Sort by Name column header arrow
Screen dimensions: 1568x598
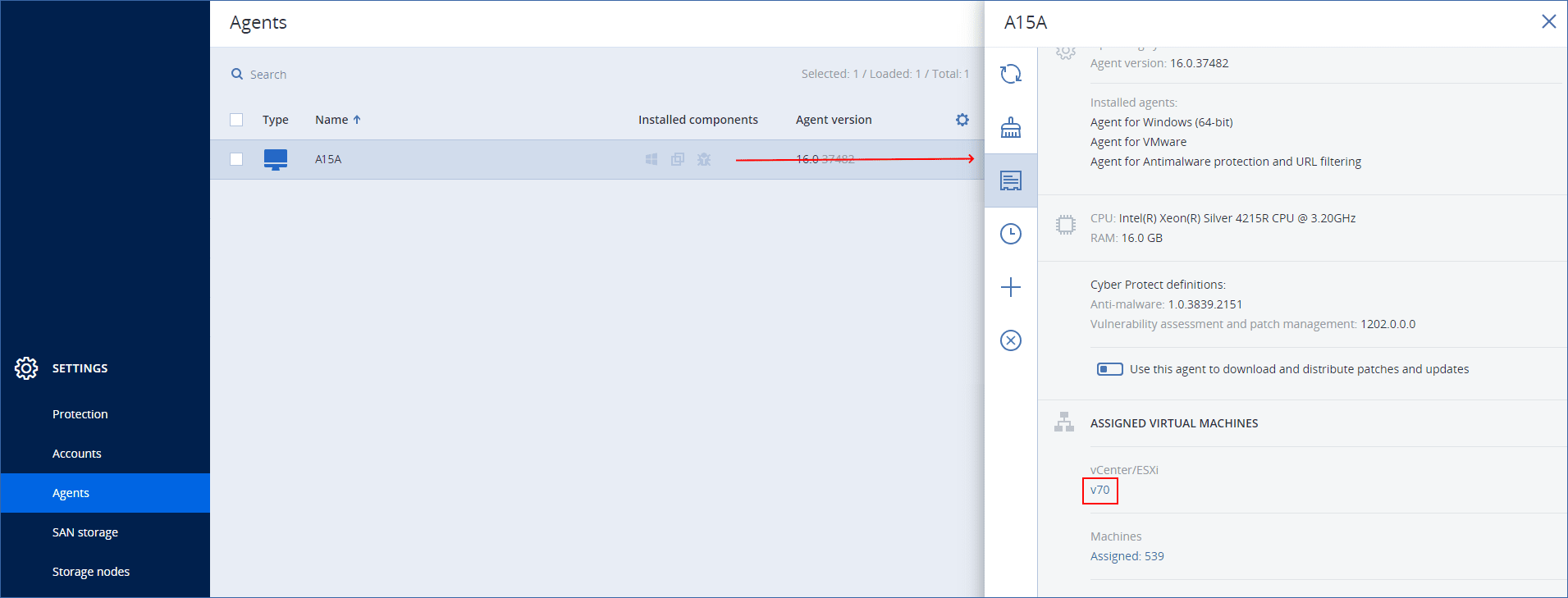357,120
